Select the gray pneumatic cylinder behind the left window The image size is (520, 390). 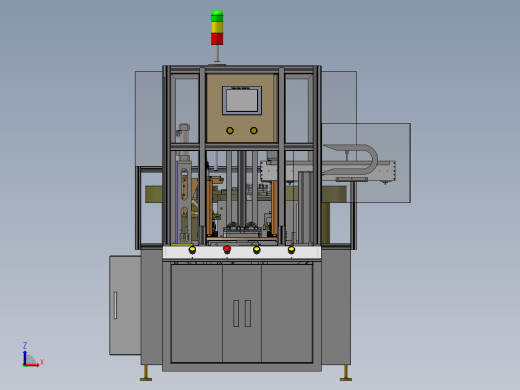tap(184, 142)
